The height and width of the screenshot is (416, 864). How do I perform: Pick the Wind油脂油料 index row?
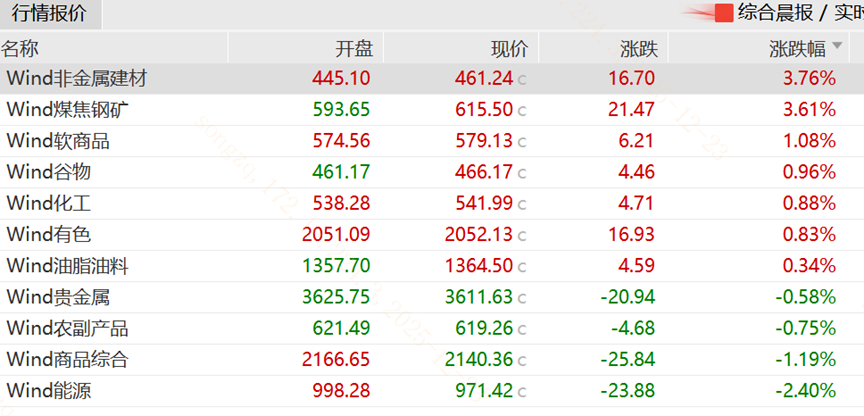[x=66, y=266]
